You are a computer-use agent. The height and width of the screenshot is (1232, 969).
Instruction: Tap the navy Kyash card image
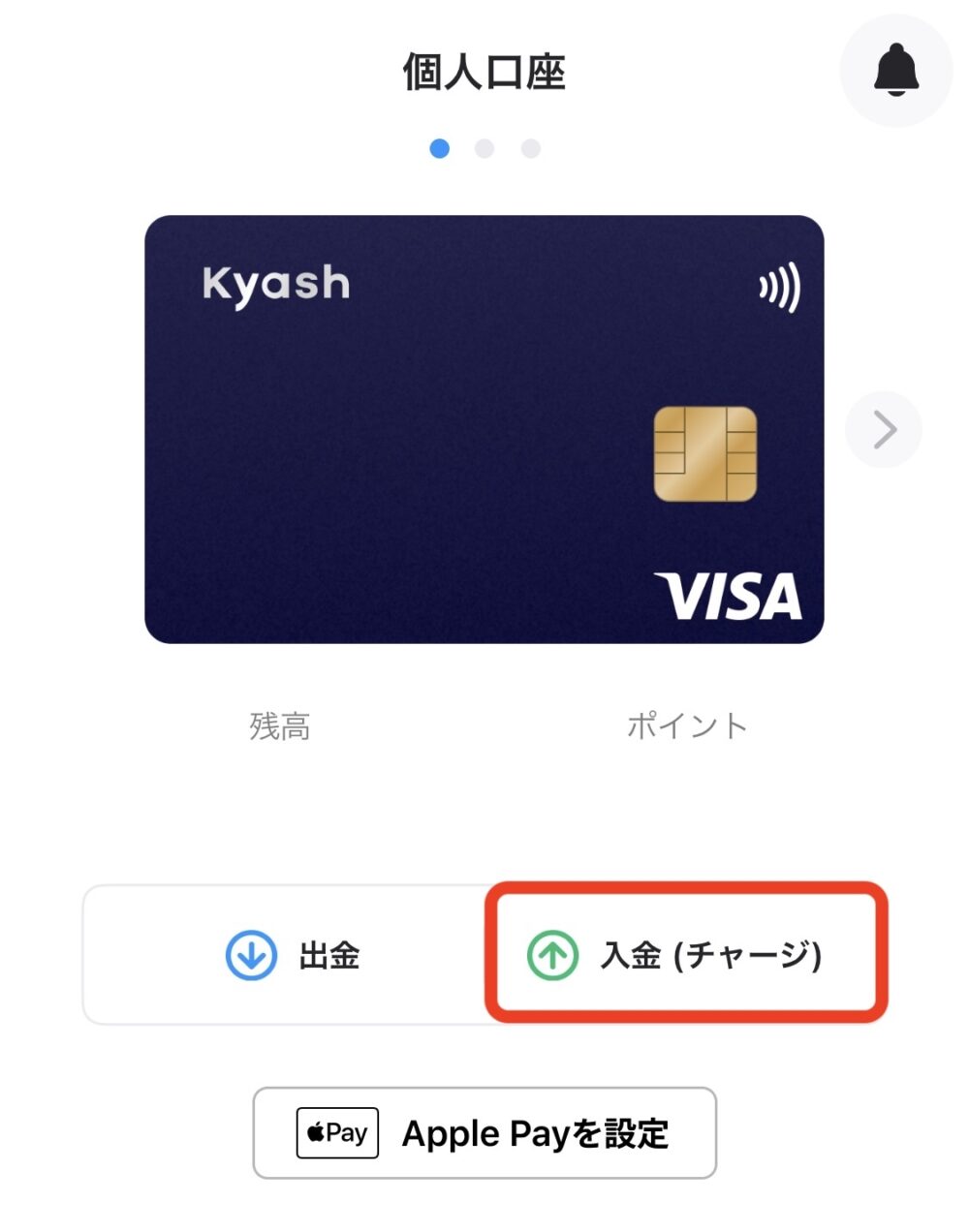click(x=484, y=429)
